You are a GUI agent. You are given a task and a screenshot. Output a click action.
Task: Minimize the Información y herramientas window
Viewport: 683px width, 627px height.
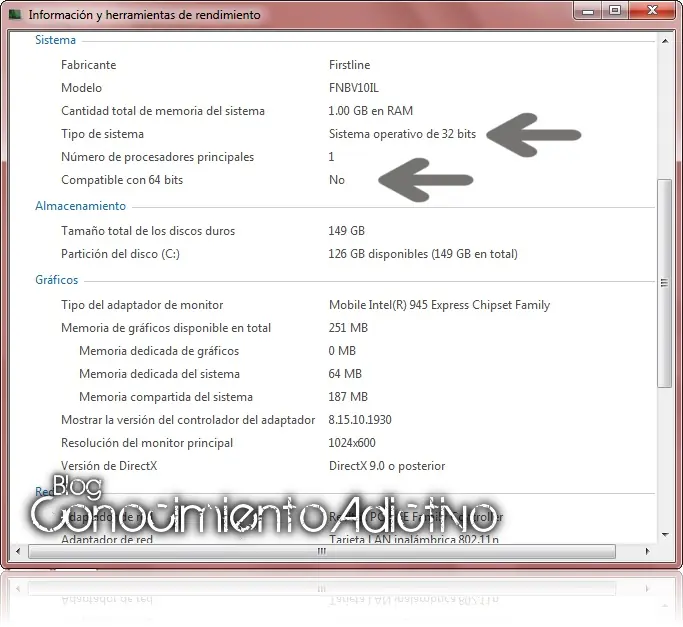pos(588,10)
